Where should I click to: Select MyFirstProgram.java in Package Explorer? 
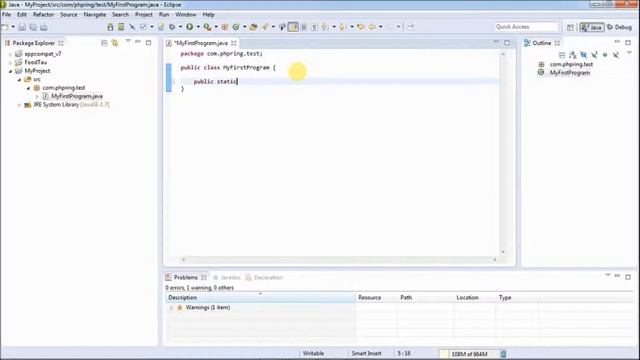pos(77,96)
